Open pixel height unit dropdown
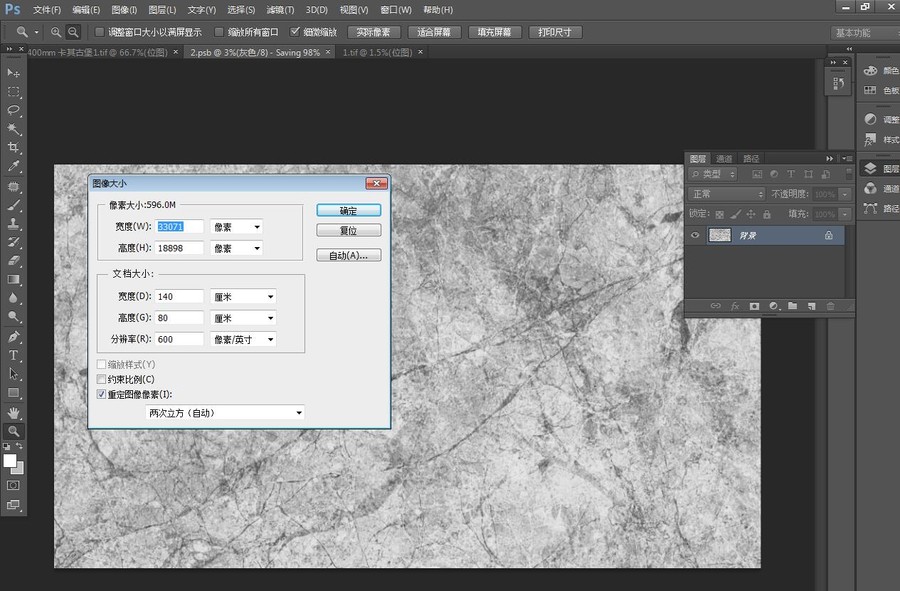Viewport: 900px width, 591px height. [x=236, y=248]
